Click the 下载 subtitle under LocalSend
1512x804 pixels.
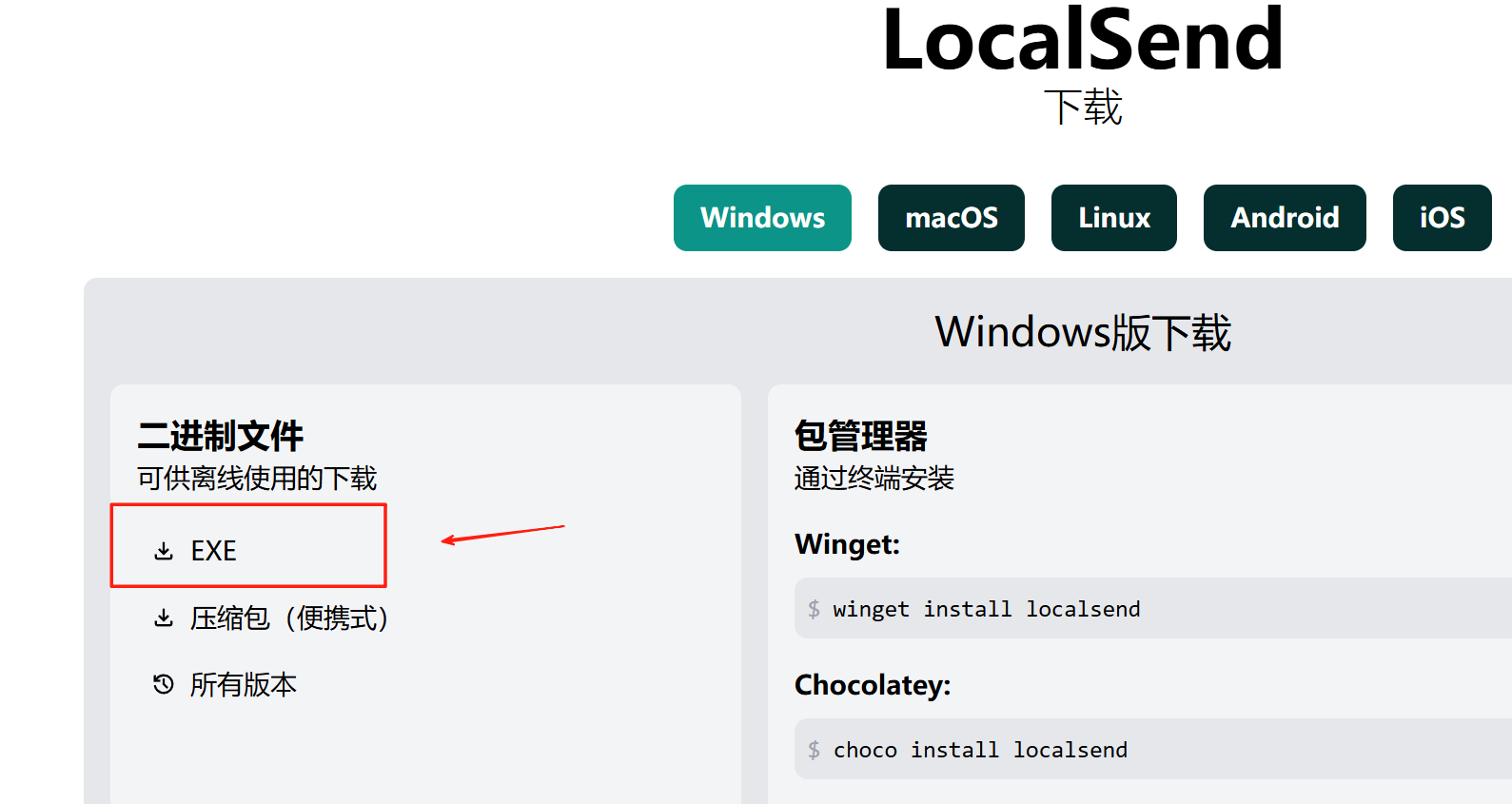click(1083, 108)
